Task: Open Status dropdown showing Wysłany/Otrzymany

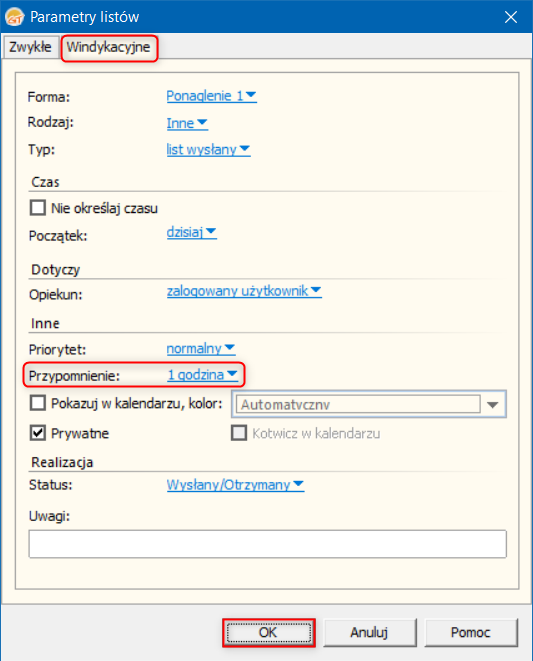Action: (x=235, y=485)
